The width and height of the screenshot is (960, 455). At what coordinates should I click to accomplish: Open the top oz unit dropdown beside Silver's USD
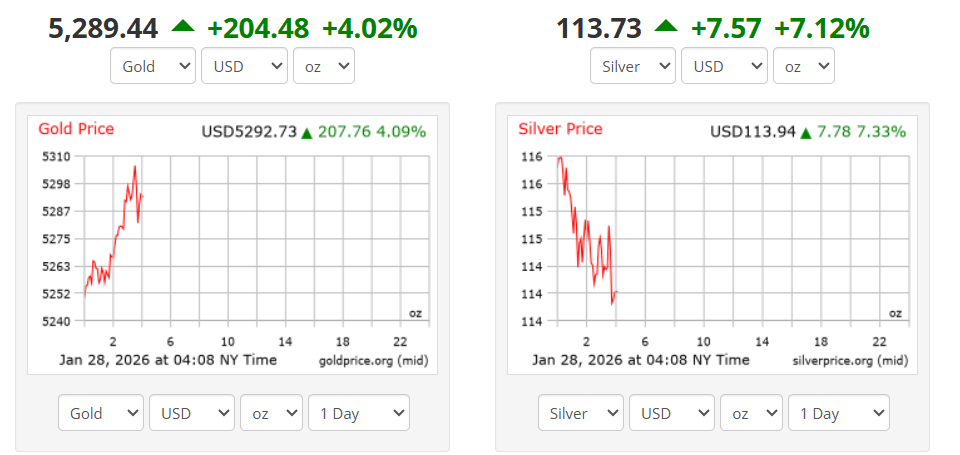click(x=803, y=66)
